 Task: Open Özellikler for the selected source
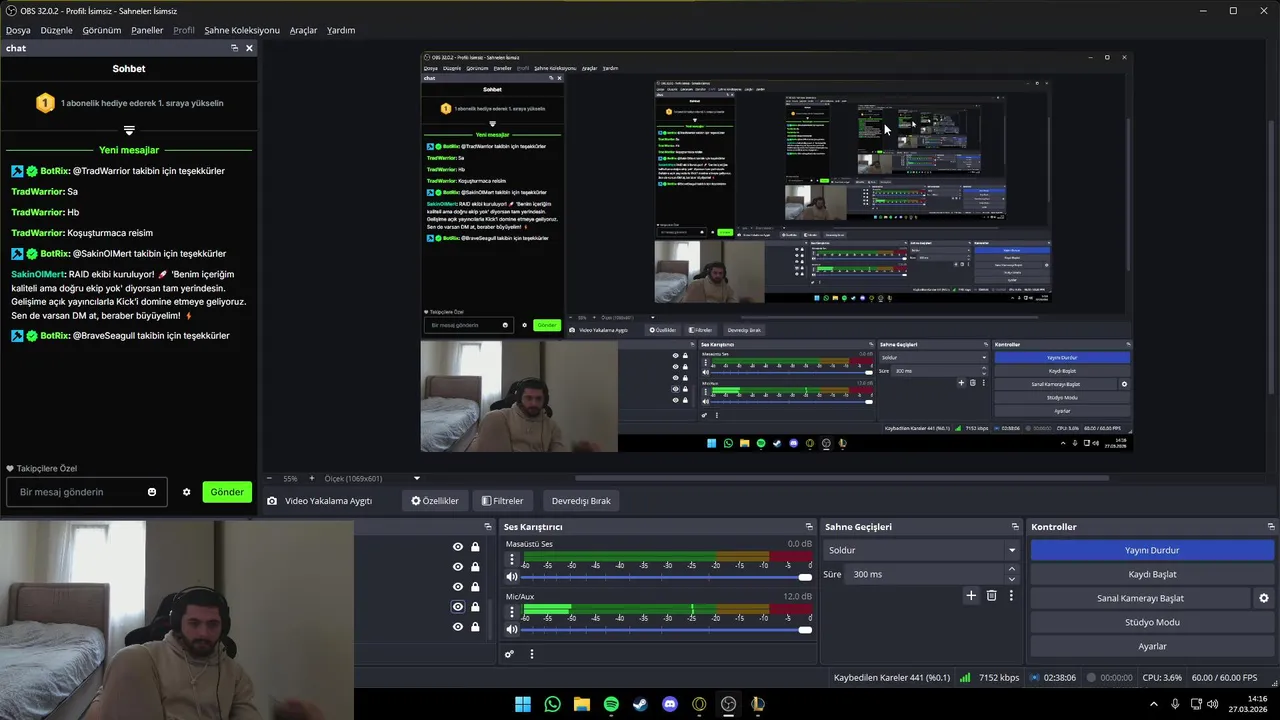435,501
